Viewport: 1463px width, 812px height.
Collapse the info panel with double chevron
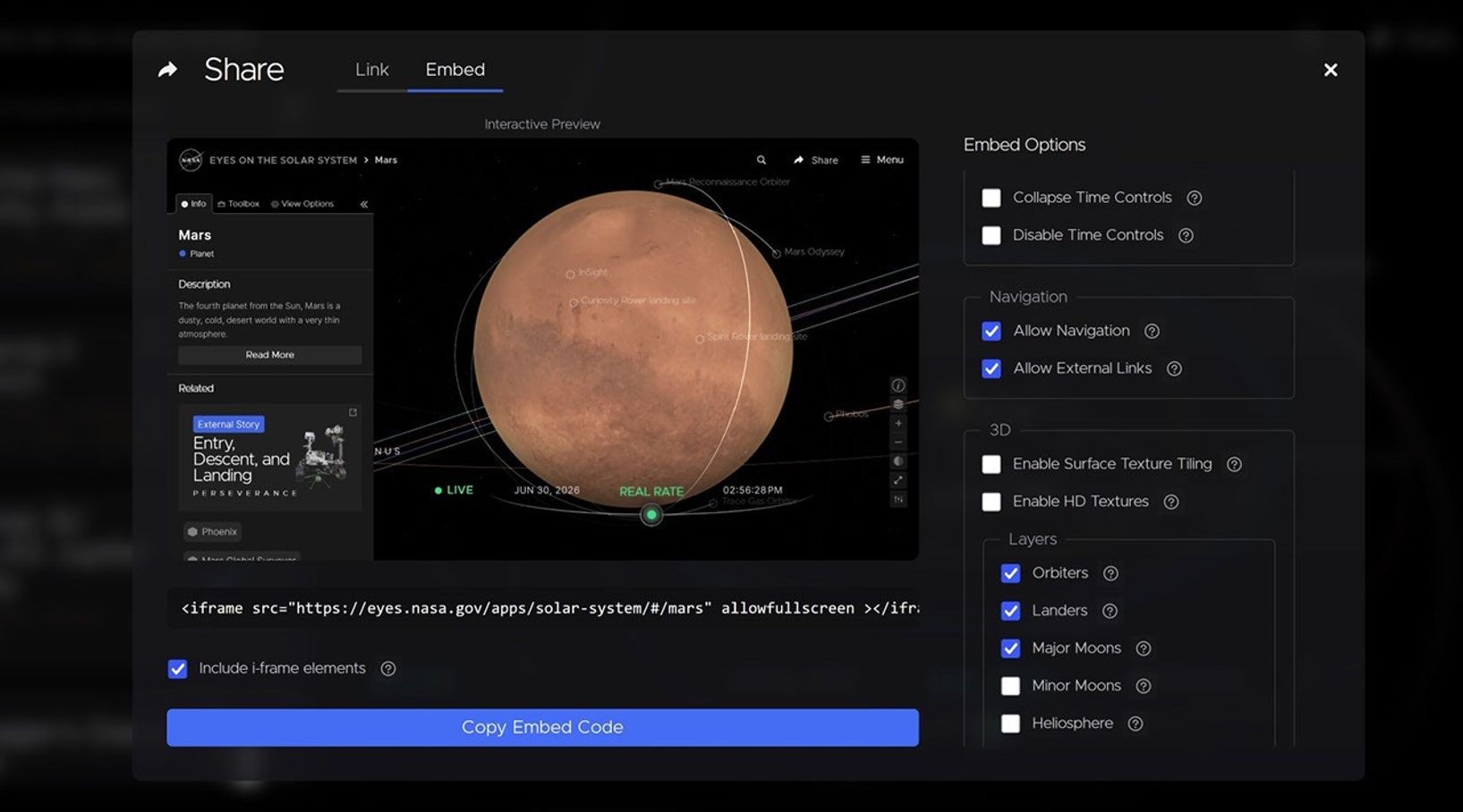[x=364, y=204]
